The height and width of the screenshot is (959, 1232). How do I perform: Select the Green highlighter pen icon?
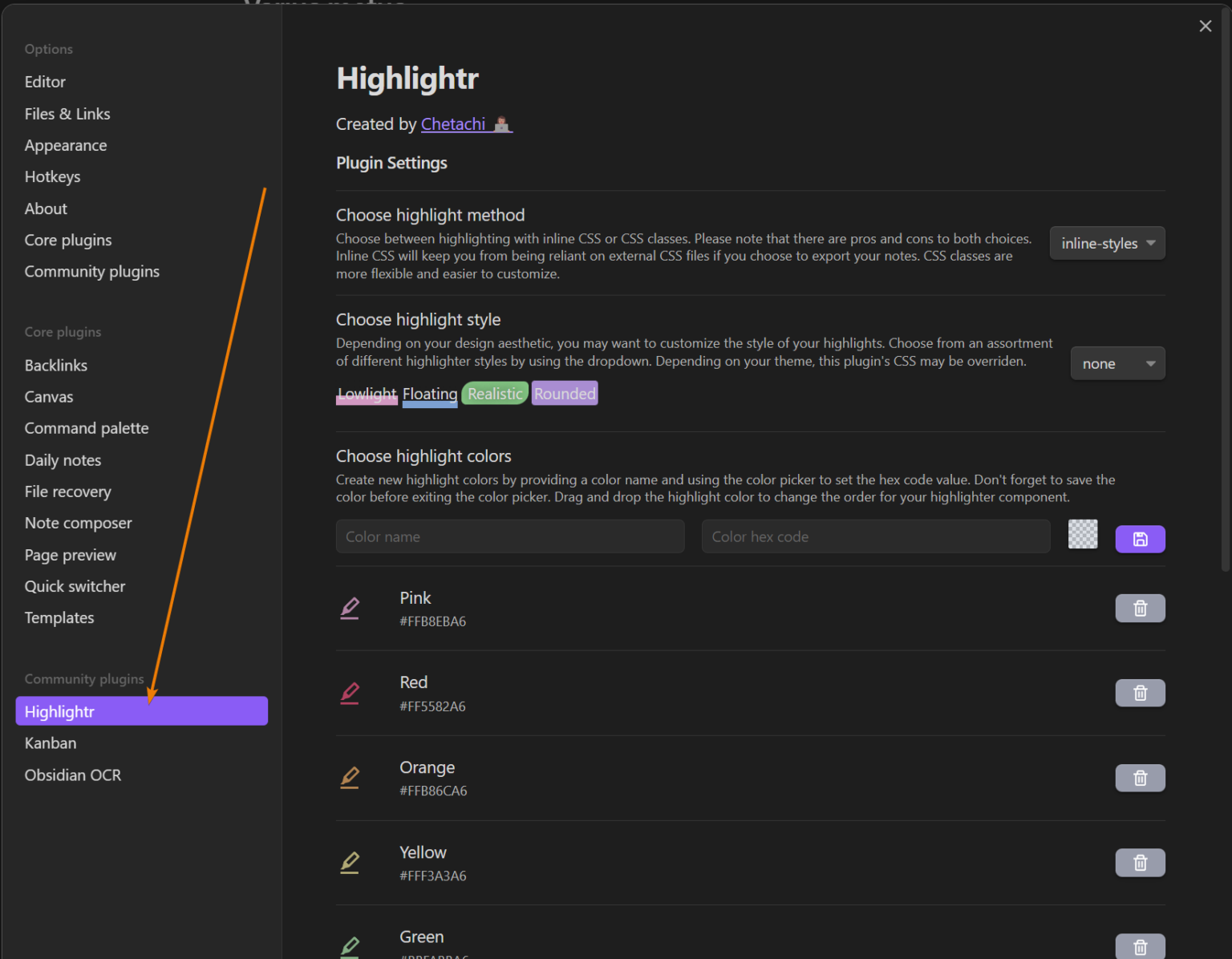(350, 946)
